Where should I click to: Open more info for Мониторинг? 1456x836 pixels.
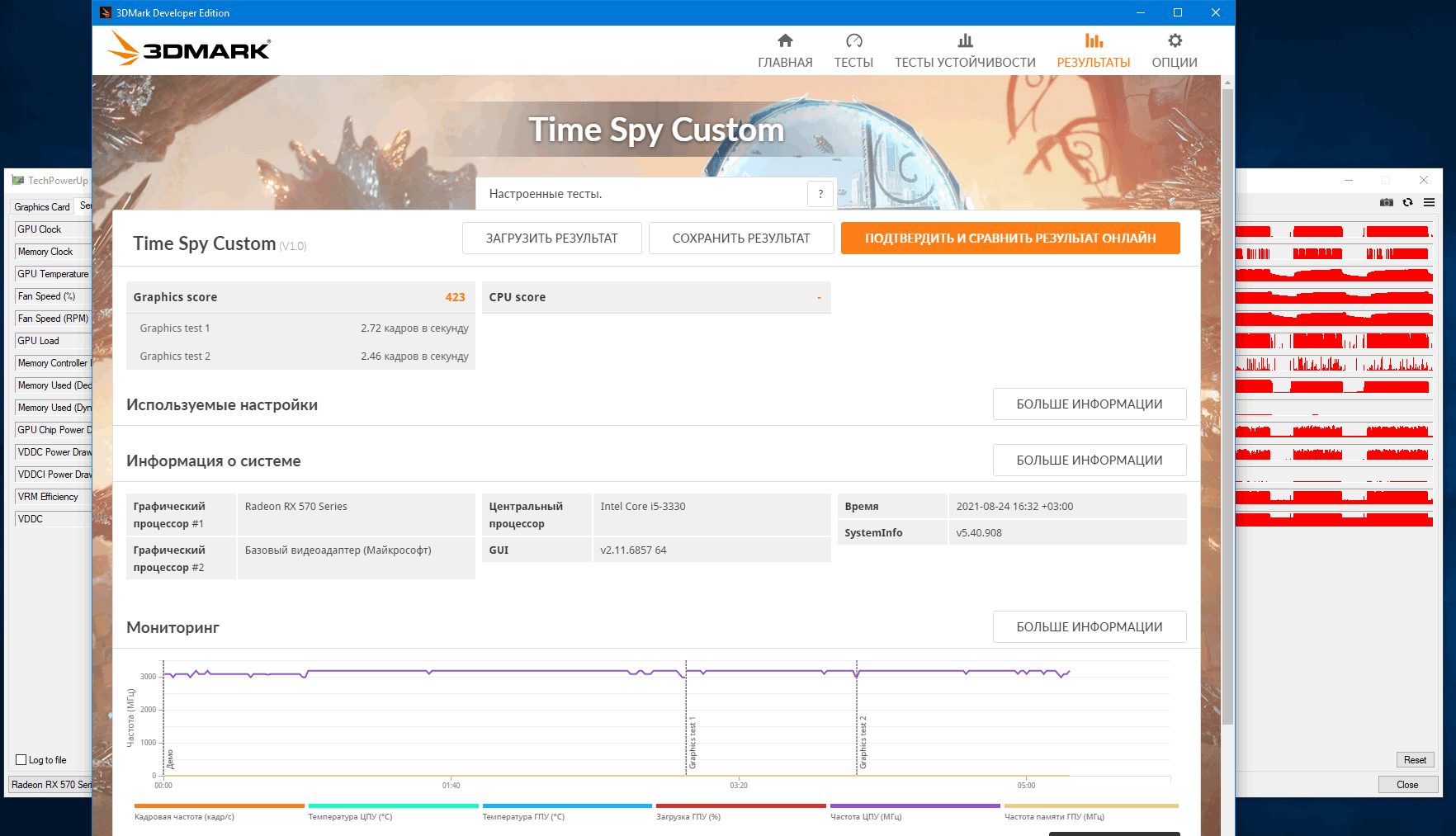point(1090,627)
